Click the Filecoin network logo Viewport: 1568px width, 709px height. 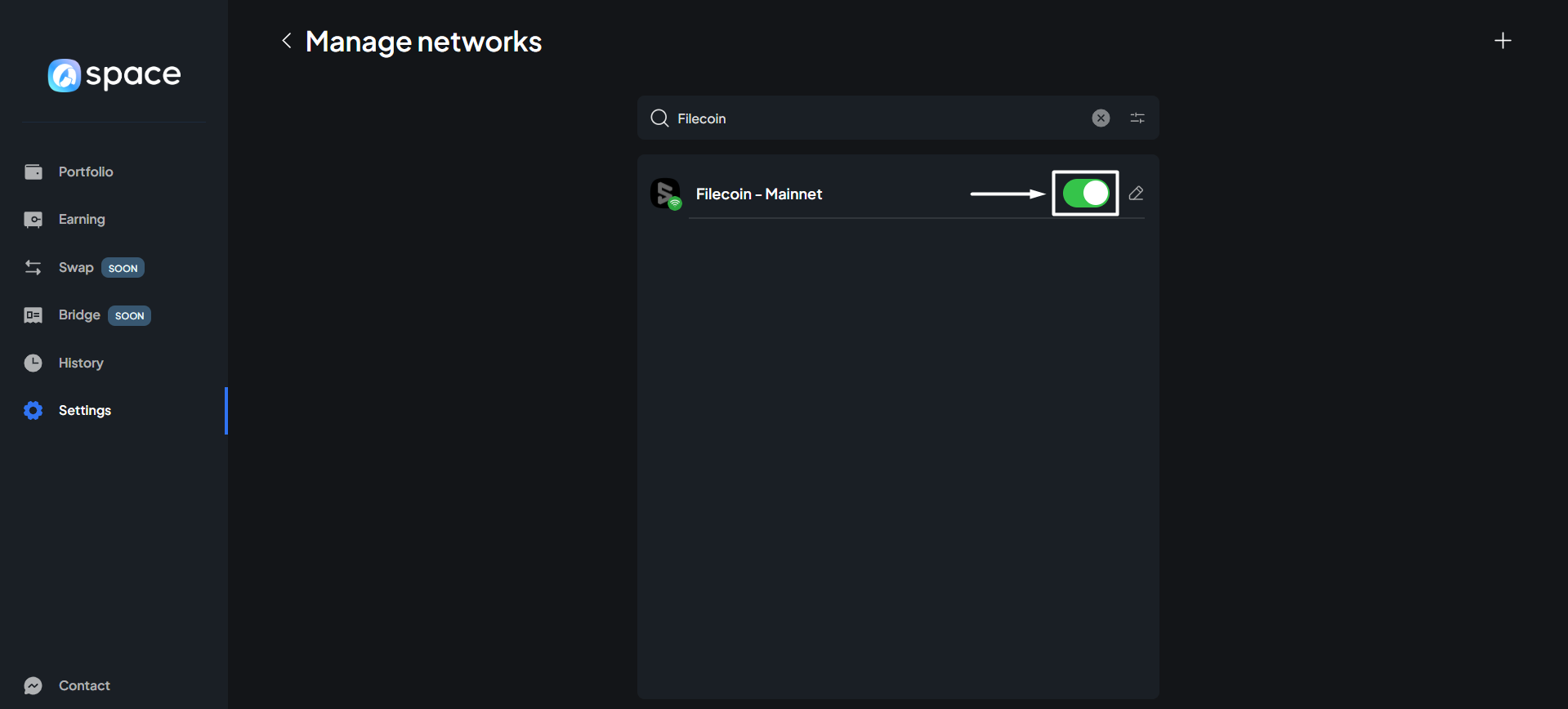(666, 194)
